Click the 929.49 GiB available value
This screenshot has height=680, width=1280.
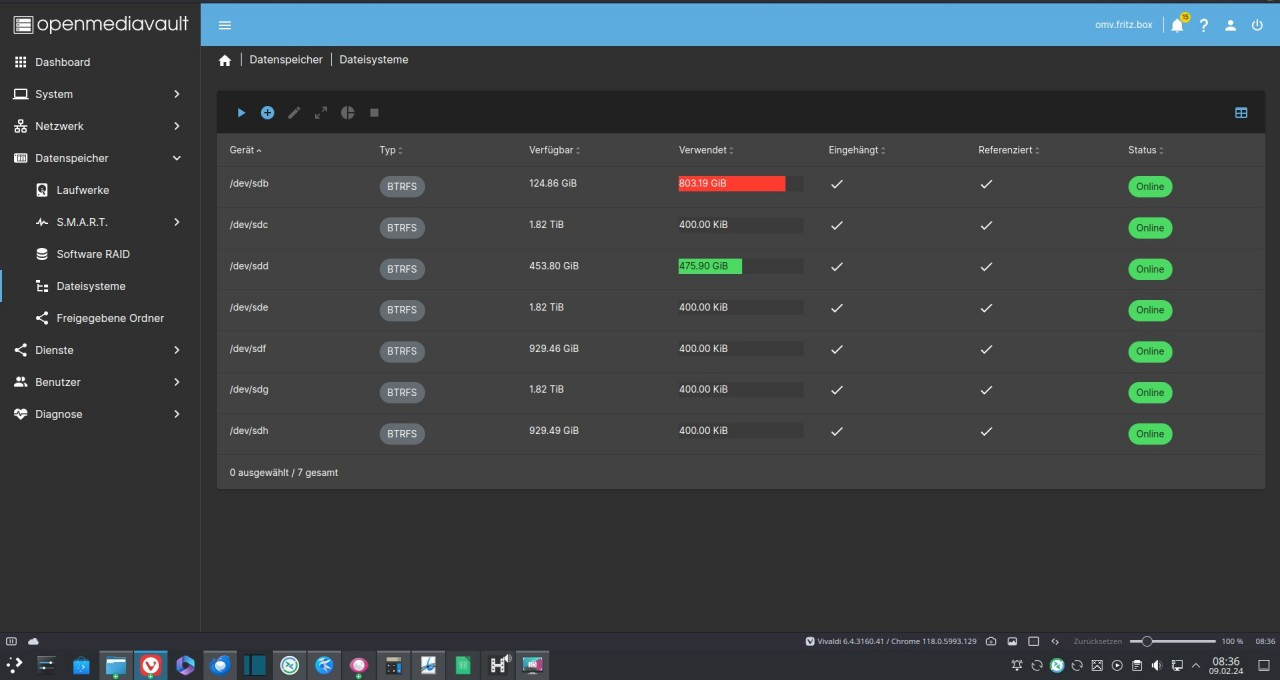(x=554, y=430)
